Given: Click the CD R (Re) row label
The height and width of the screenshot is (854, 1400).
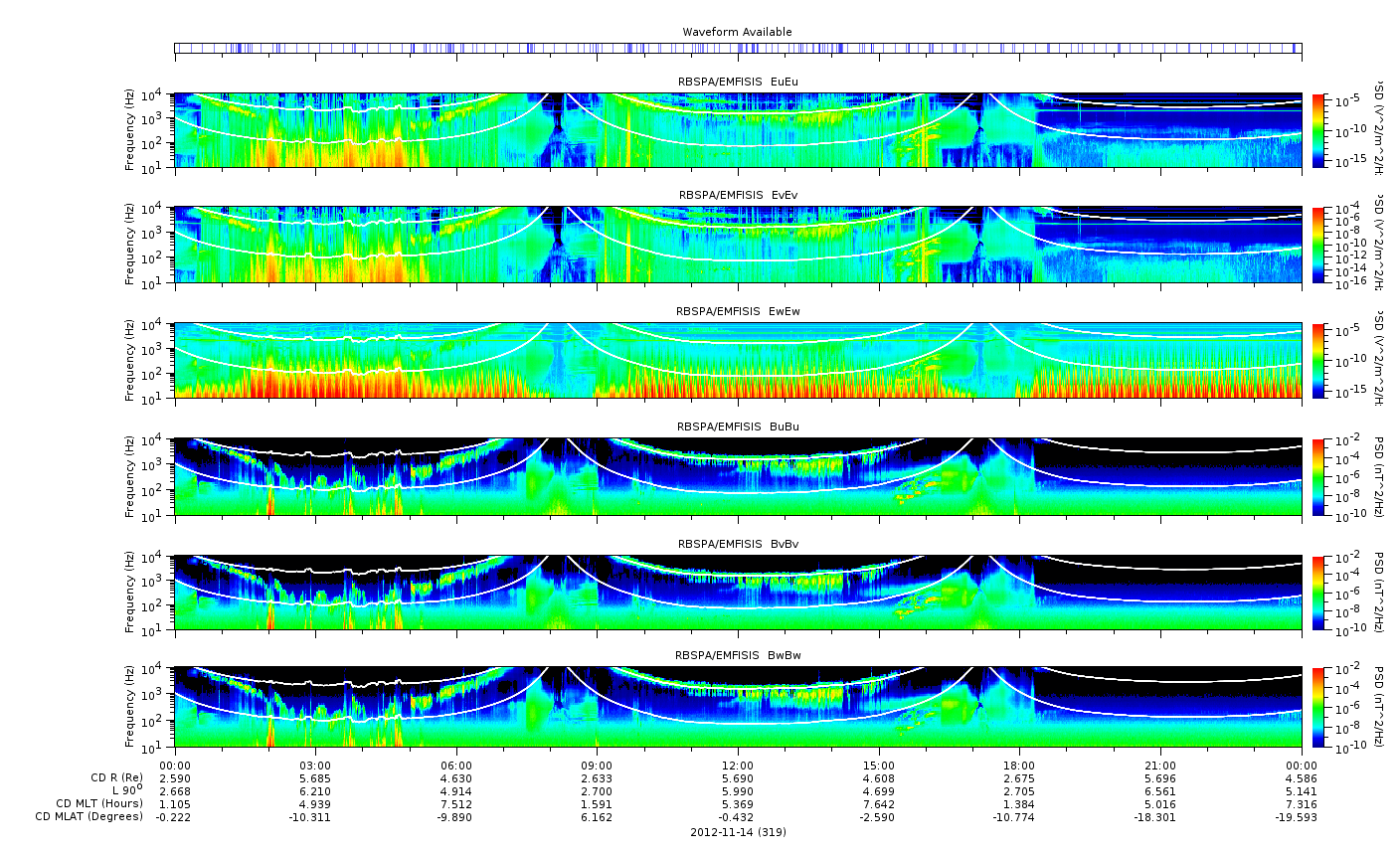Looking at the screenshot, I should pyautogui.click(x=115, y=777).
